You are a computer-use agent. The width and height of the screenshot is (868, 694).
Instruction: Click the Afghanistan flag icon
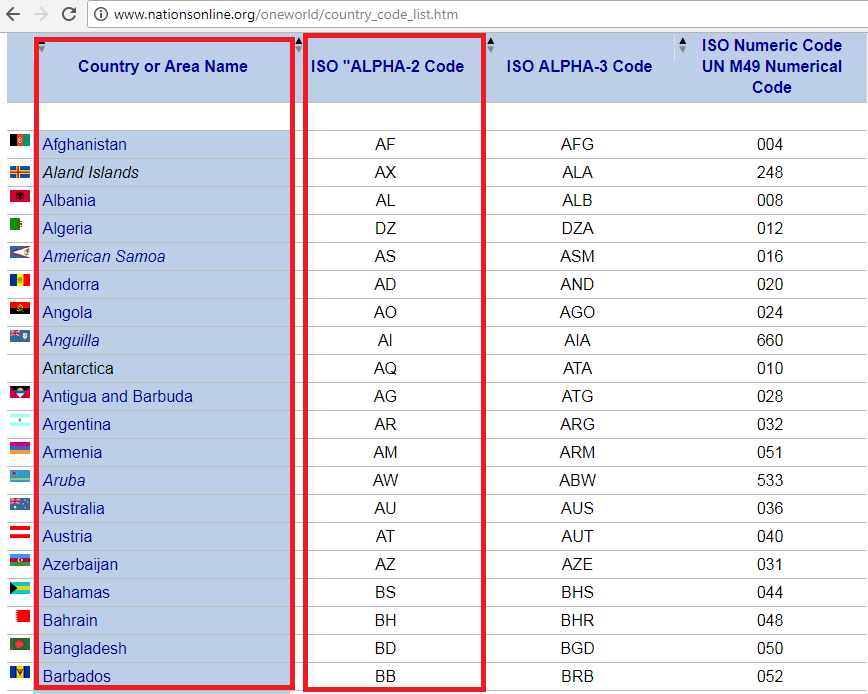(20, 142)
